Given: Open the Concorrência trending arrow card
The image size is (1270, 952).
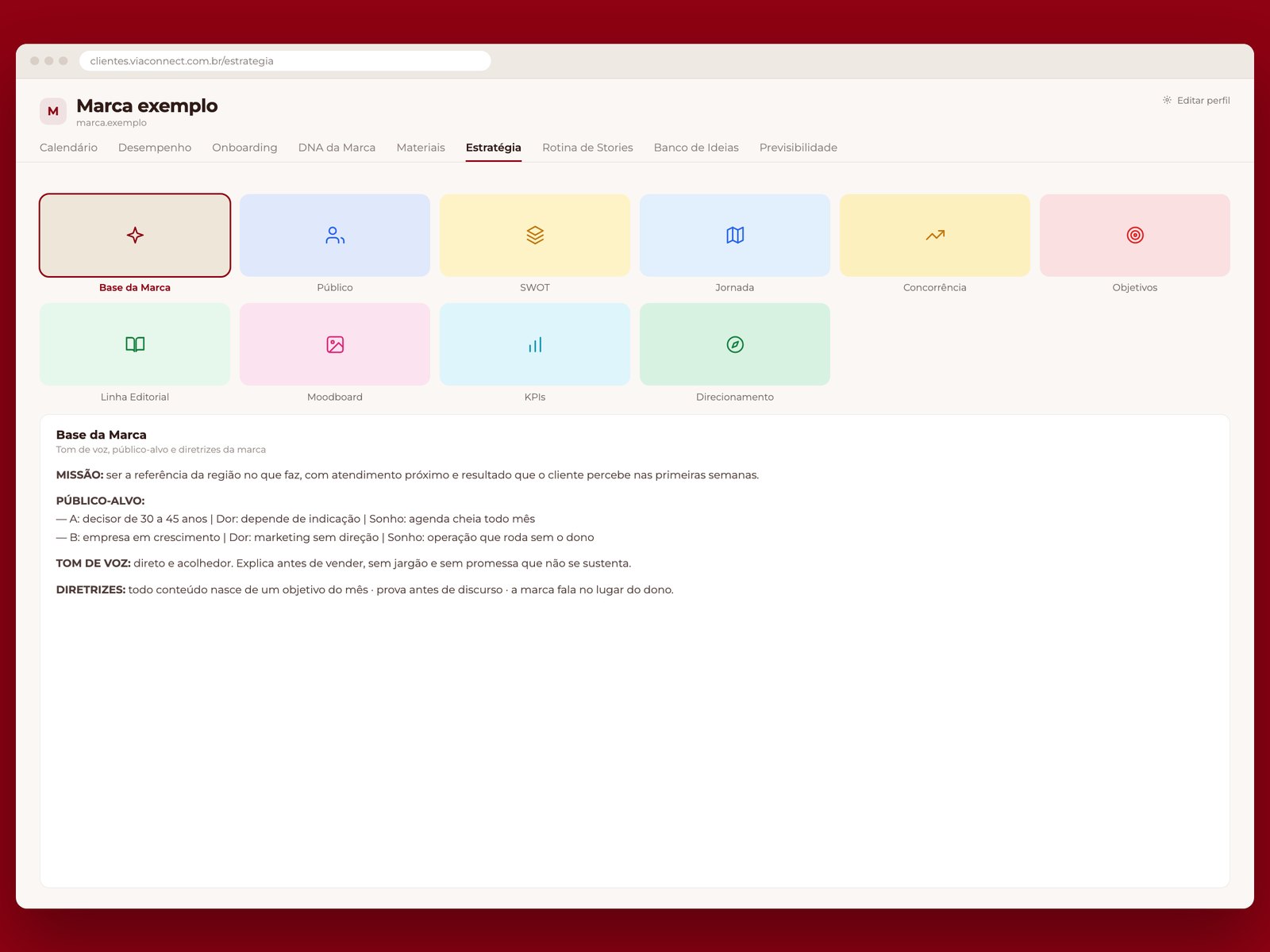Looking at the screenshot, I should pyautogui.click(x=935, y=236).
